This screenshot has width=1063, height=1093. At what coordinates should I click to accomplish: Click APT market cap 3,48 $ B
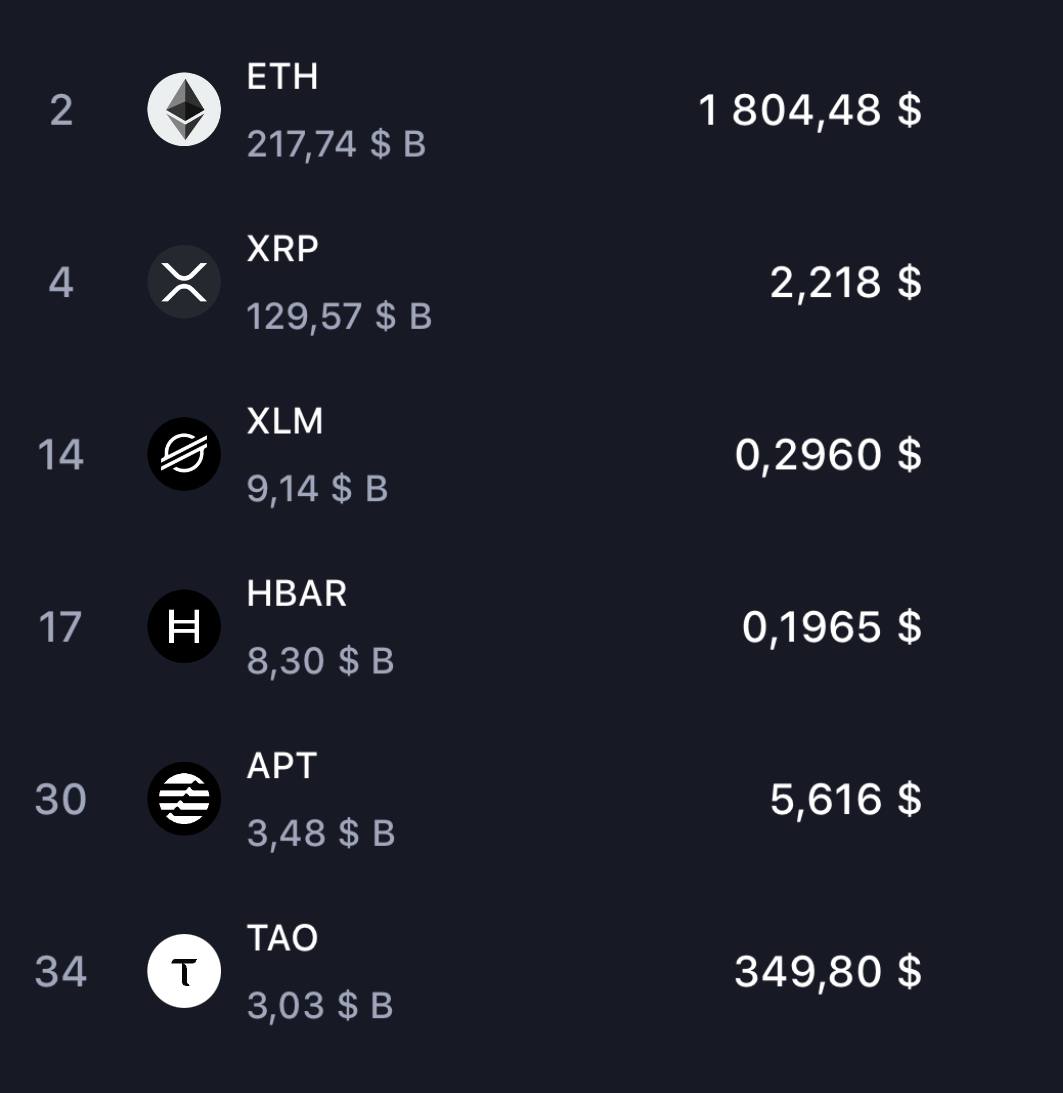click(x=321, y=832)
